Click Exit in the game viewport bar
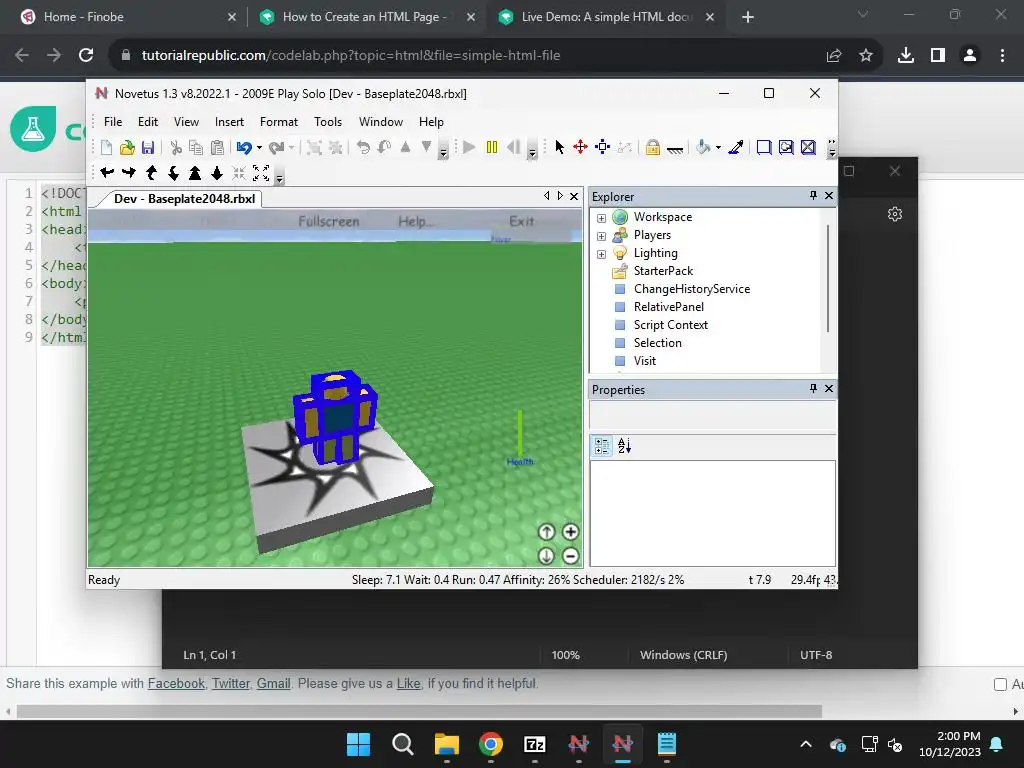The height and width of the screenshot is (768, 1024). point(521,221)
